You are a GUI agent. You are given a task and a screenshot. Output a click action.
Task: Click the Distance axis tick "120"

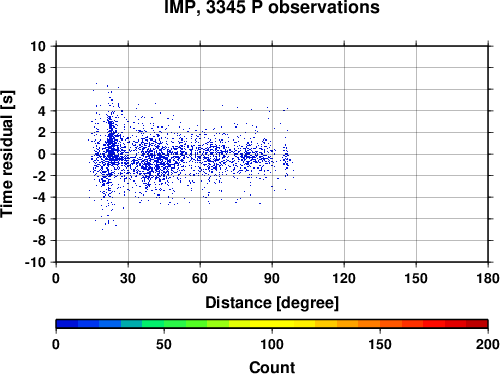click(x=344, y=278)
